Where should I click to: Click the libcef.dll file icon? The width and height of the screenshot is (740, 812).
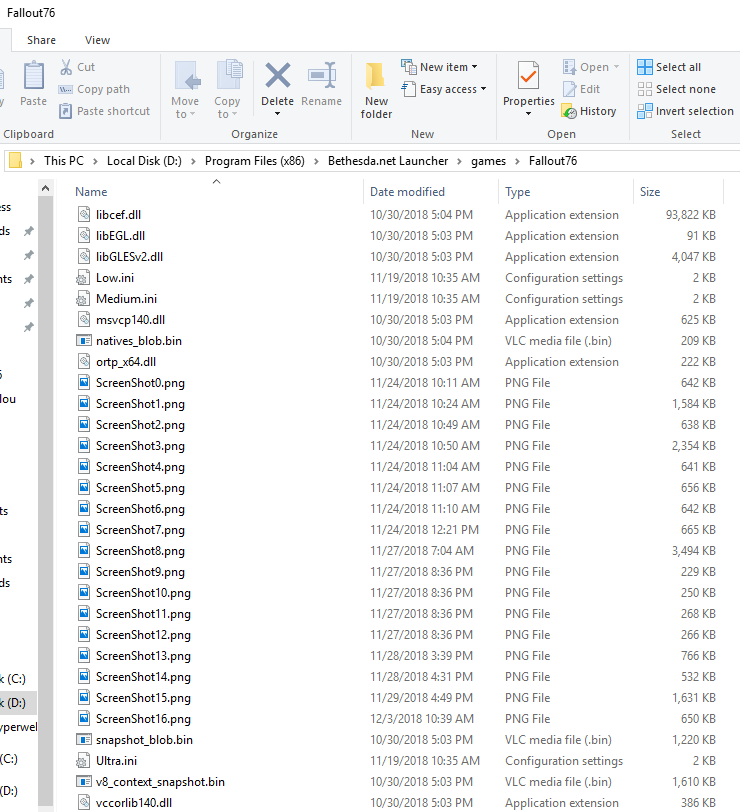(x=84, y=214)
